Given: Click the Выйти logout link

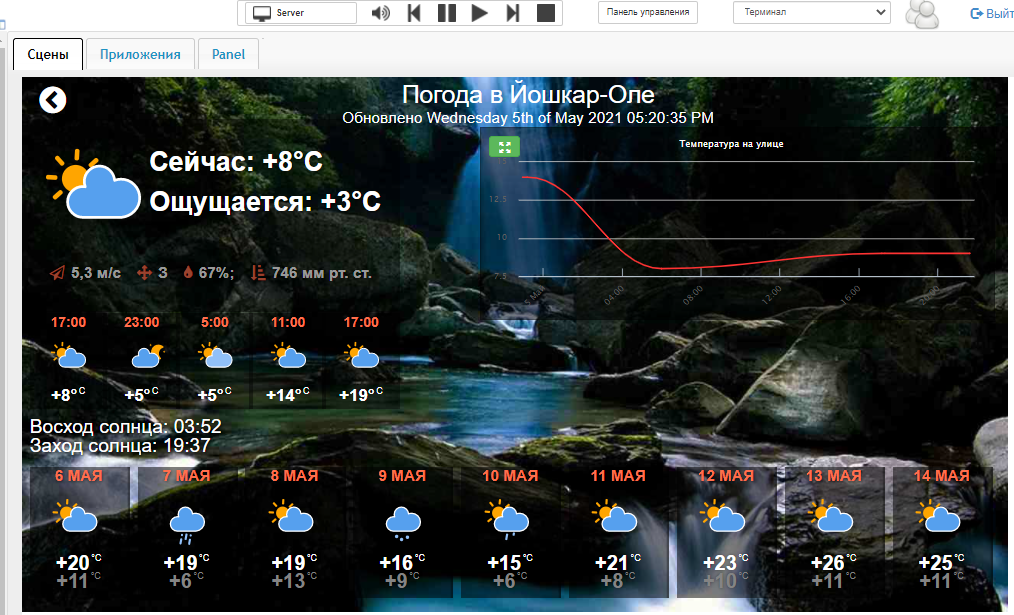Looking at the screenshot, I should click(x=991, y=13).
